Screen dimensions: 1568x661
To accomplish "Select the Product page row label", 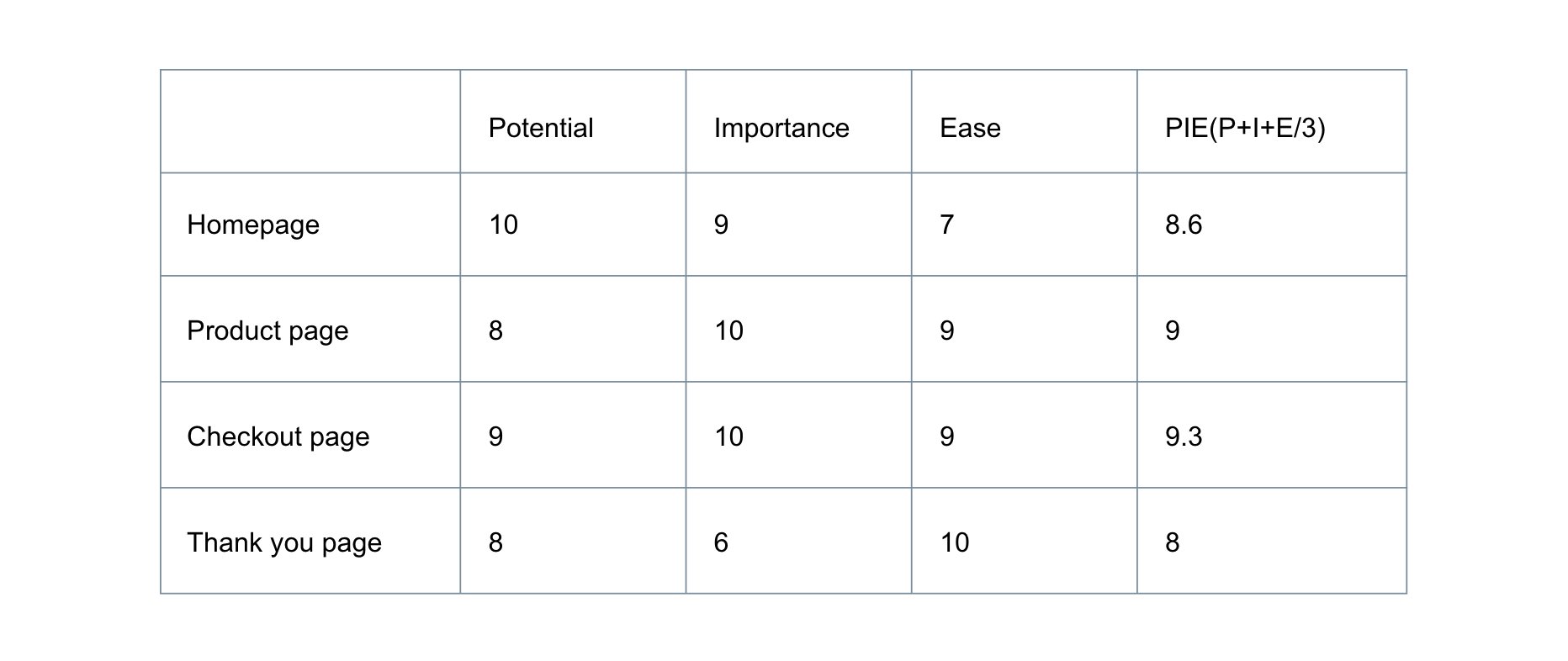I will [268, 330].
